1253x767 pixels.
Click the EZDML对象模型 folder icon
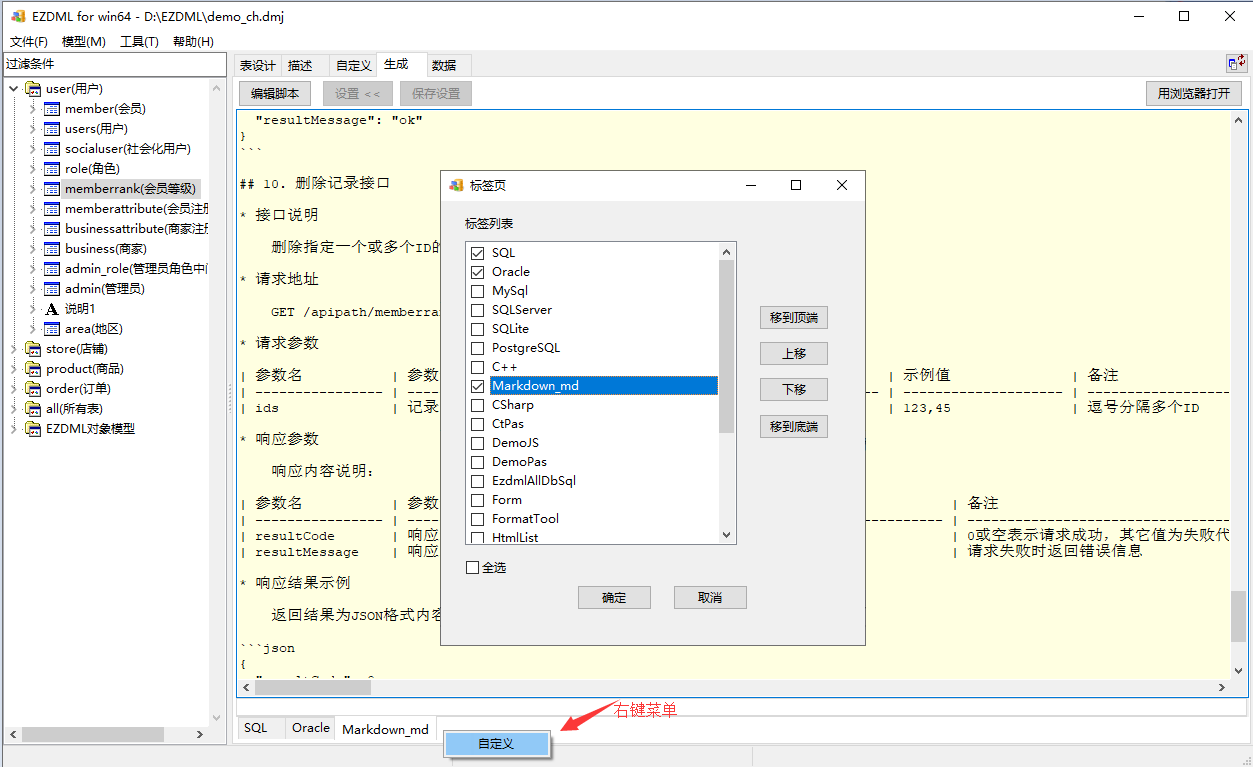pos(33,429)
